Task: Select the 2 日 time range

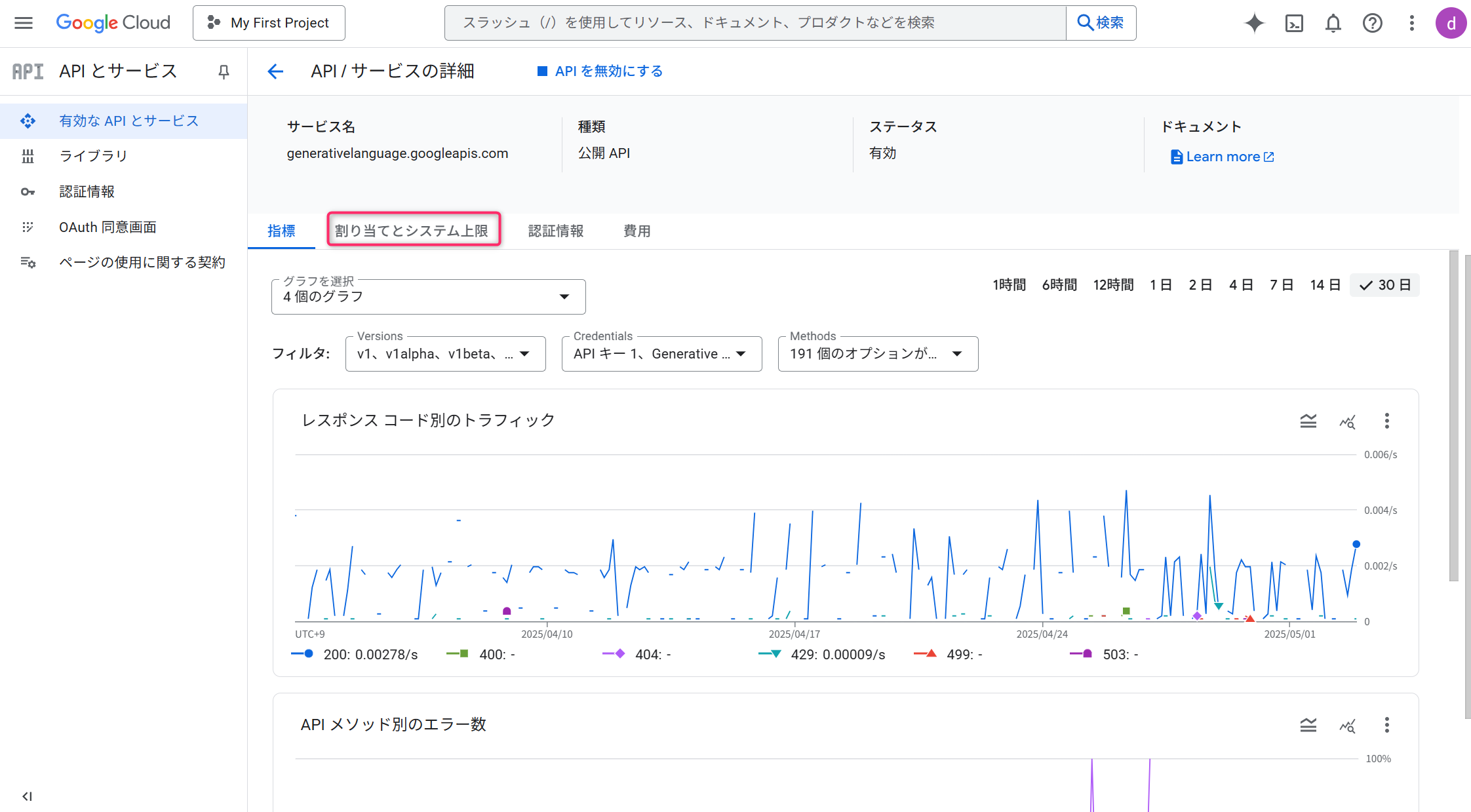Action: coord(1200,285)
